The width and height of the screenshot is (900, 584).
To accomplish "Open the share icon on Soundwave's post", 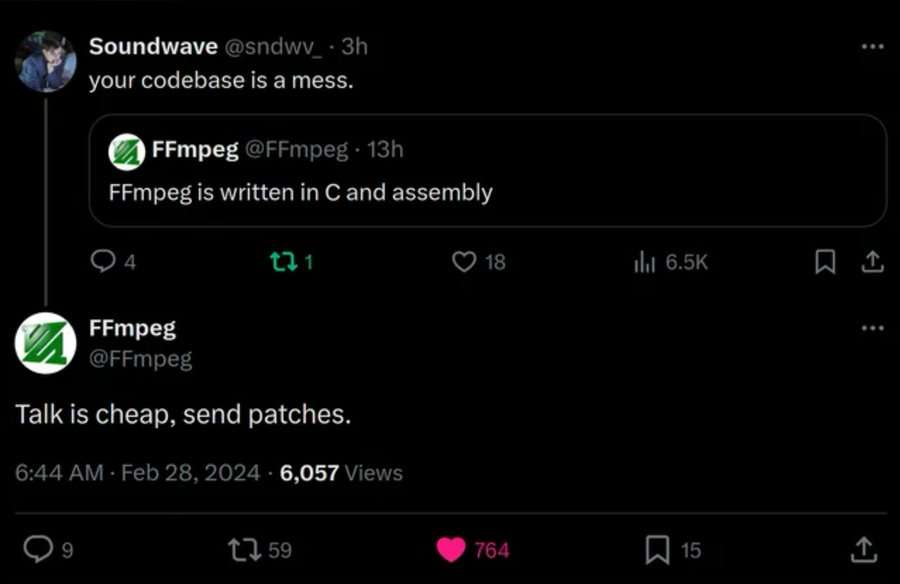I will (874, 261).
